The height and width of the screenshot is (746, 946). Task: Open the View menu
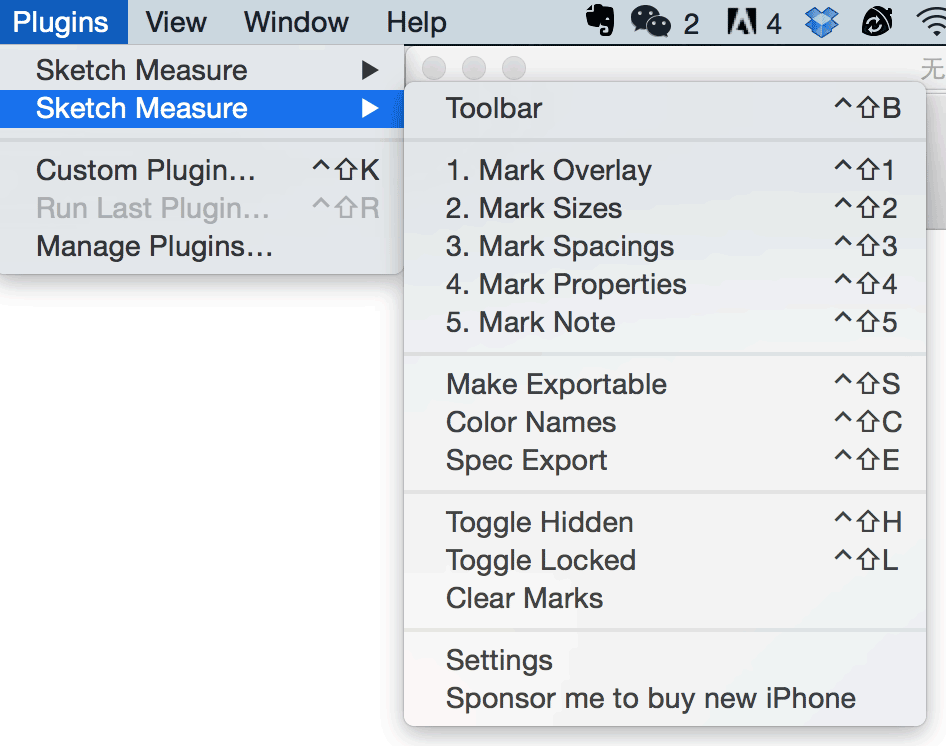pyautogui.click(x=176, y=21)
